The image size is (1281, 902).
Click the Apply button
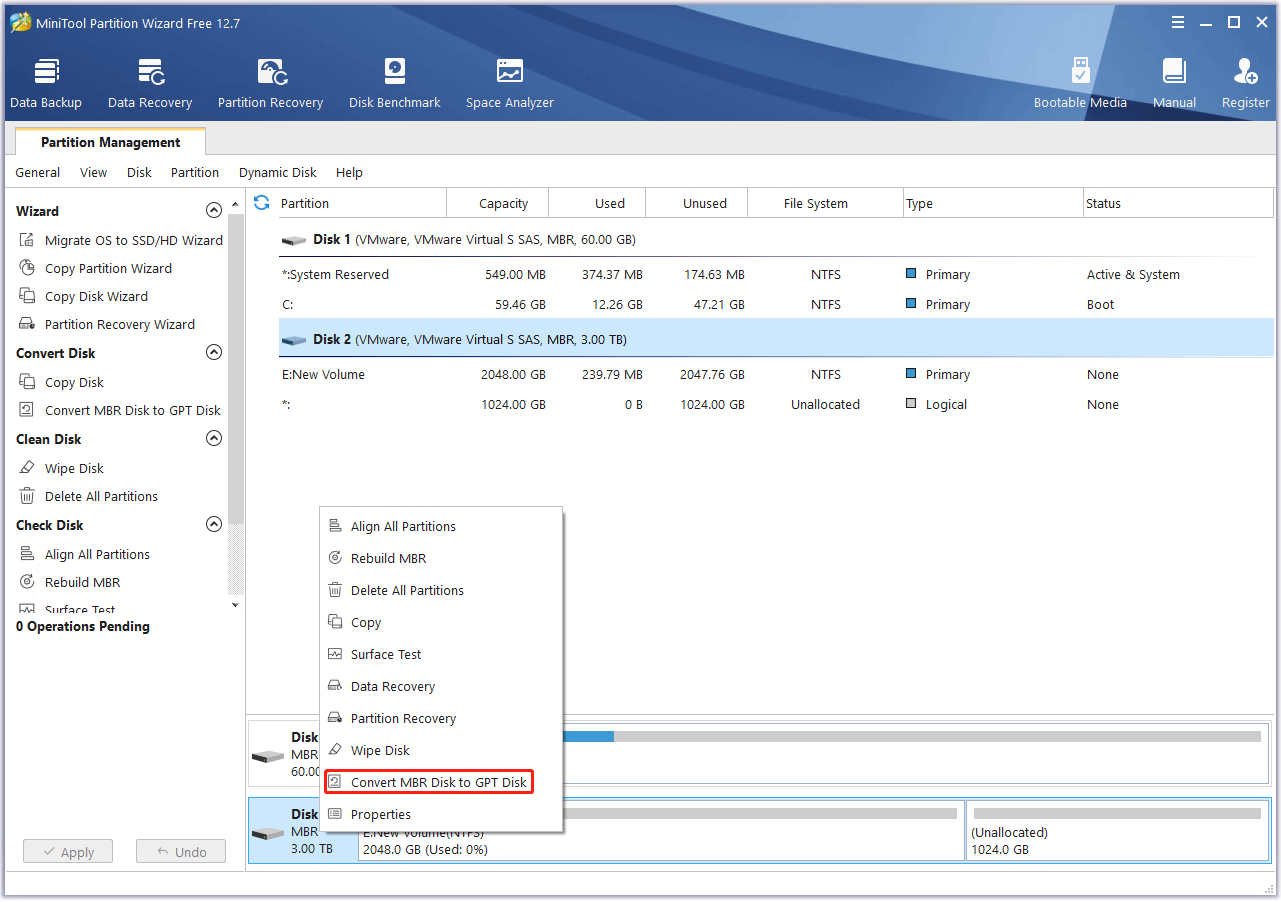tap(68, 852)
